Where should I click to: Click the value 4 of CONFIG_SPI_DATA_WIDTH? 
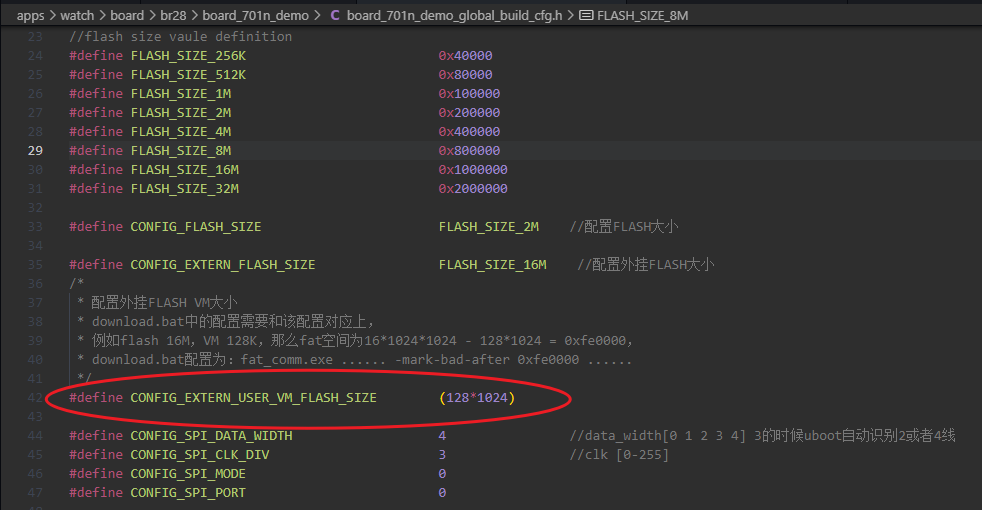pos(442,435)
